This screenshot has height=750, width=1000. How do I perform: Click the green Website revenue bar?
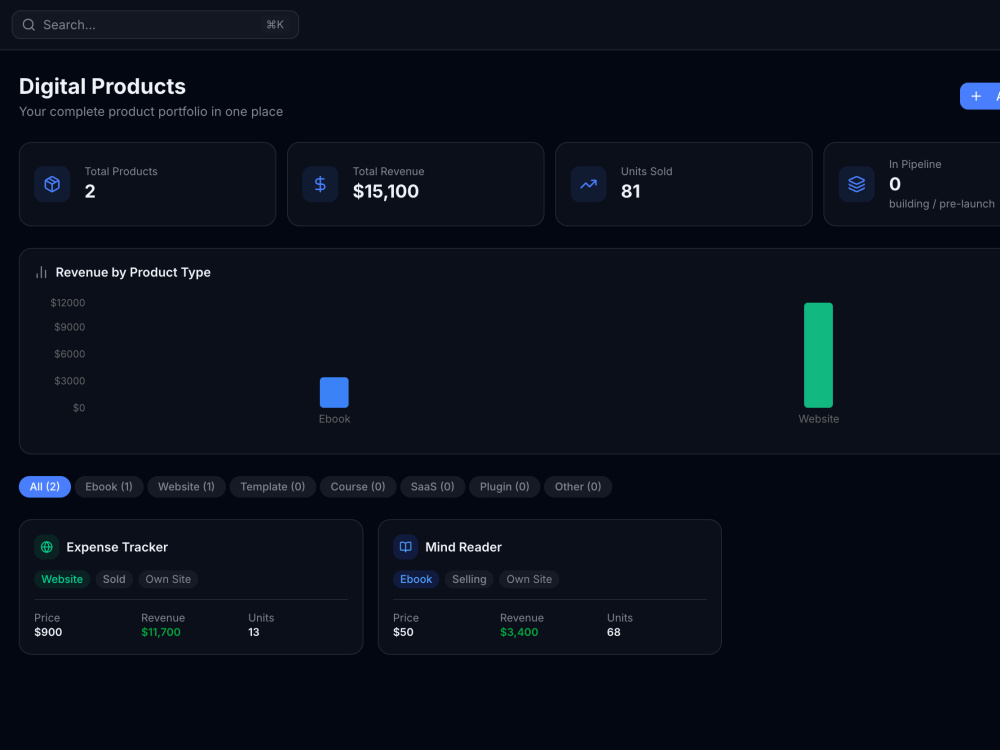[x=818, y=355]
